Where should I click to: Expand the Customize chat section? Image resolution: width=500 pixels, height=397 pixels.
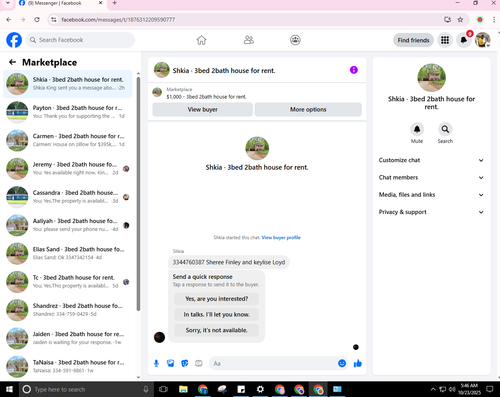[x=431, y=160]
